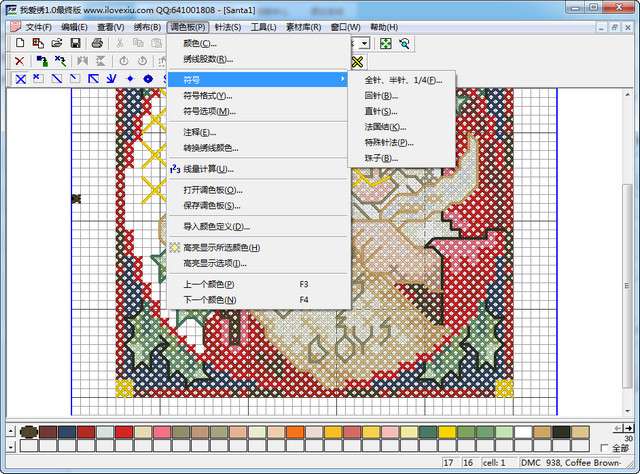
Task: Select the quarter stitch tool
Action: (38, 79)
